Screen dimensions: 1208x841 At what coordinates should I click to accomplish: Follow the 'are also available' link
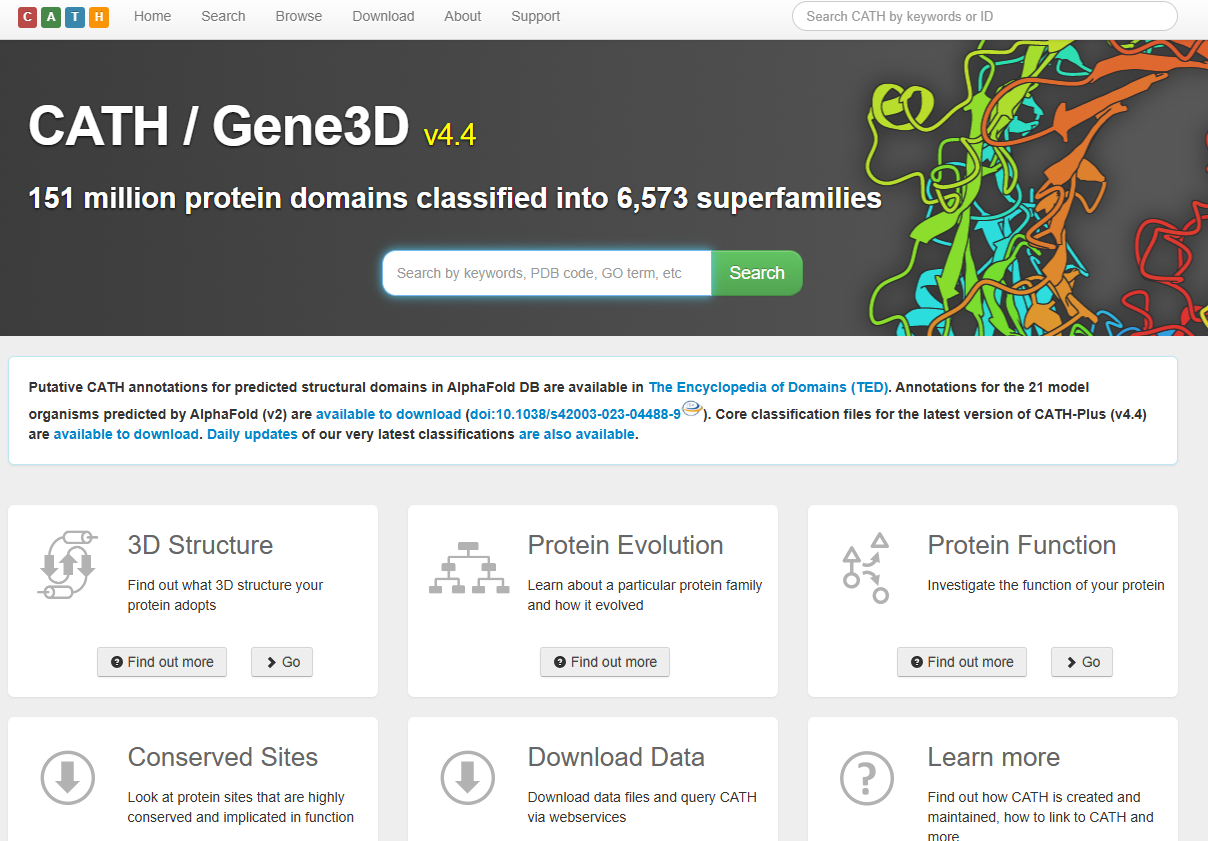576,434
